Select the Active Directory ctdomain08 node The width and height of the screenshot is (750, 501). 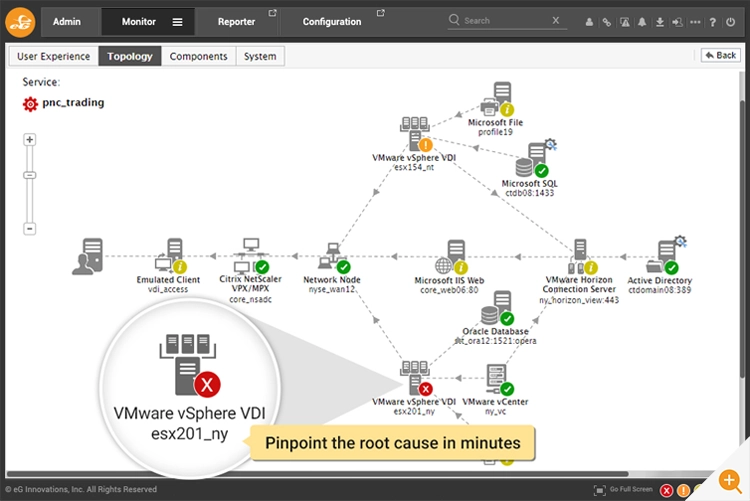click(x=666, y=255)
